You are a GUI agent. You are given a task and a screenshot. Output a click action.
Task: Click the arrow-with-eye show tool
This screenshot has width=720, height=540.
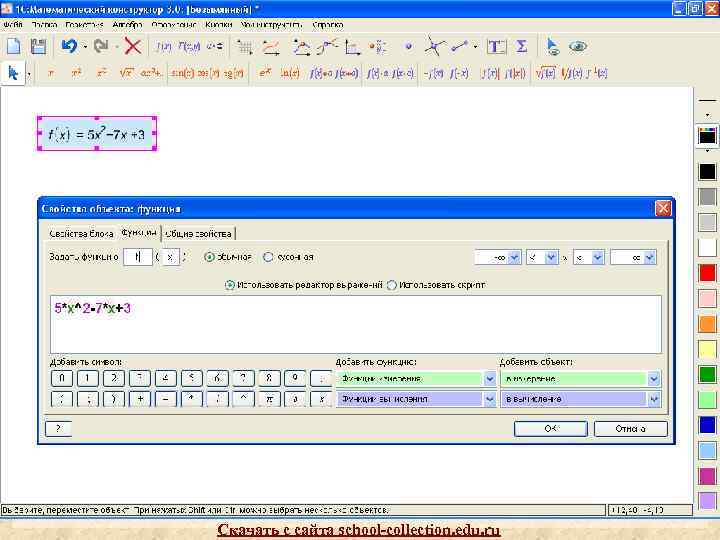(552, 47)
